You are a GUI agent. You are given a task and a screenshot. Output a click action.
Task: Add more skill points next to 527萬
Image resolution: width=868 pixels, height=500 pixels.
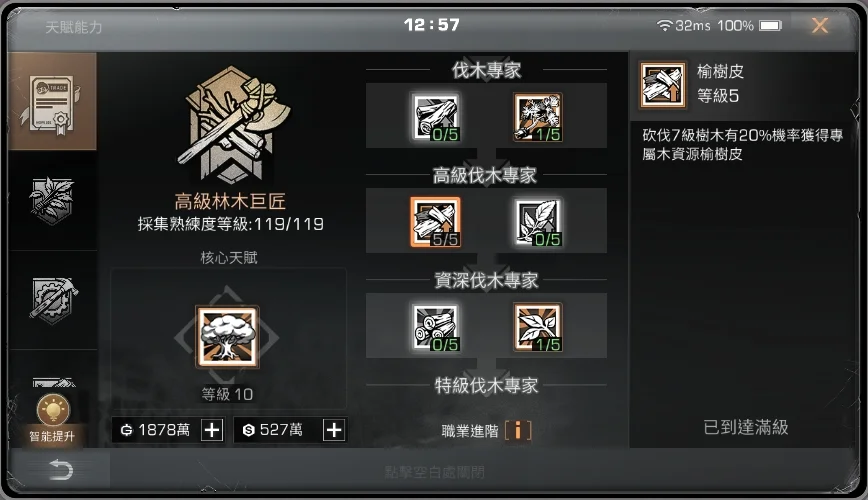tap(334, 430)
